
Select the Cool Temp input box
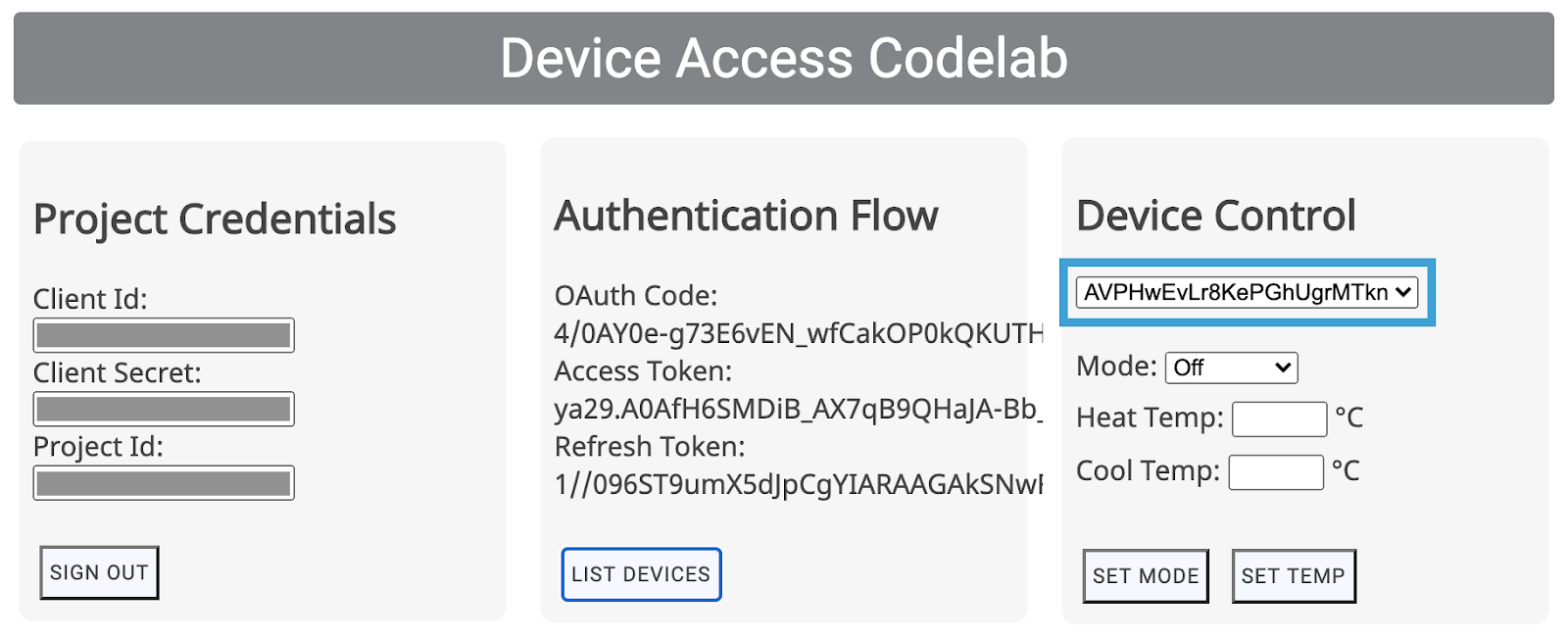click(1275, 471)
